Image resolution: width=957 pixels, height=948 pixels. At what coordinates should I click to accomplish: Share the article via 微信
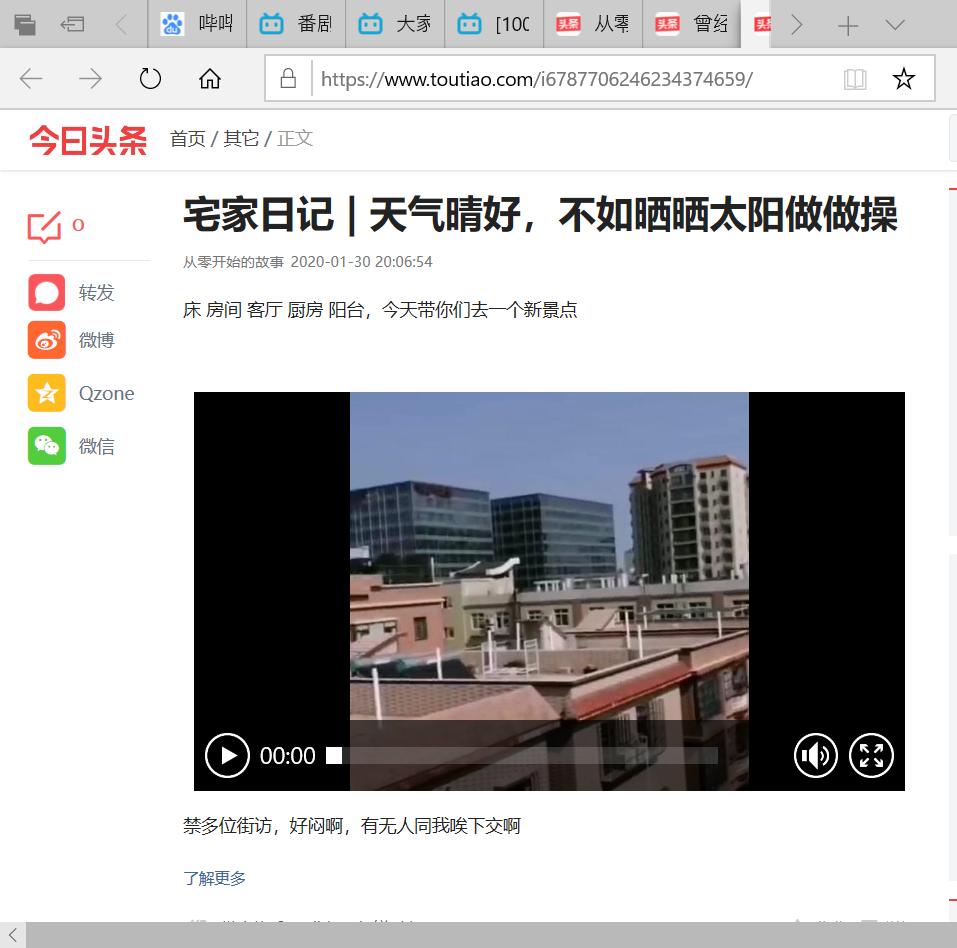(45, 445)
